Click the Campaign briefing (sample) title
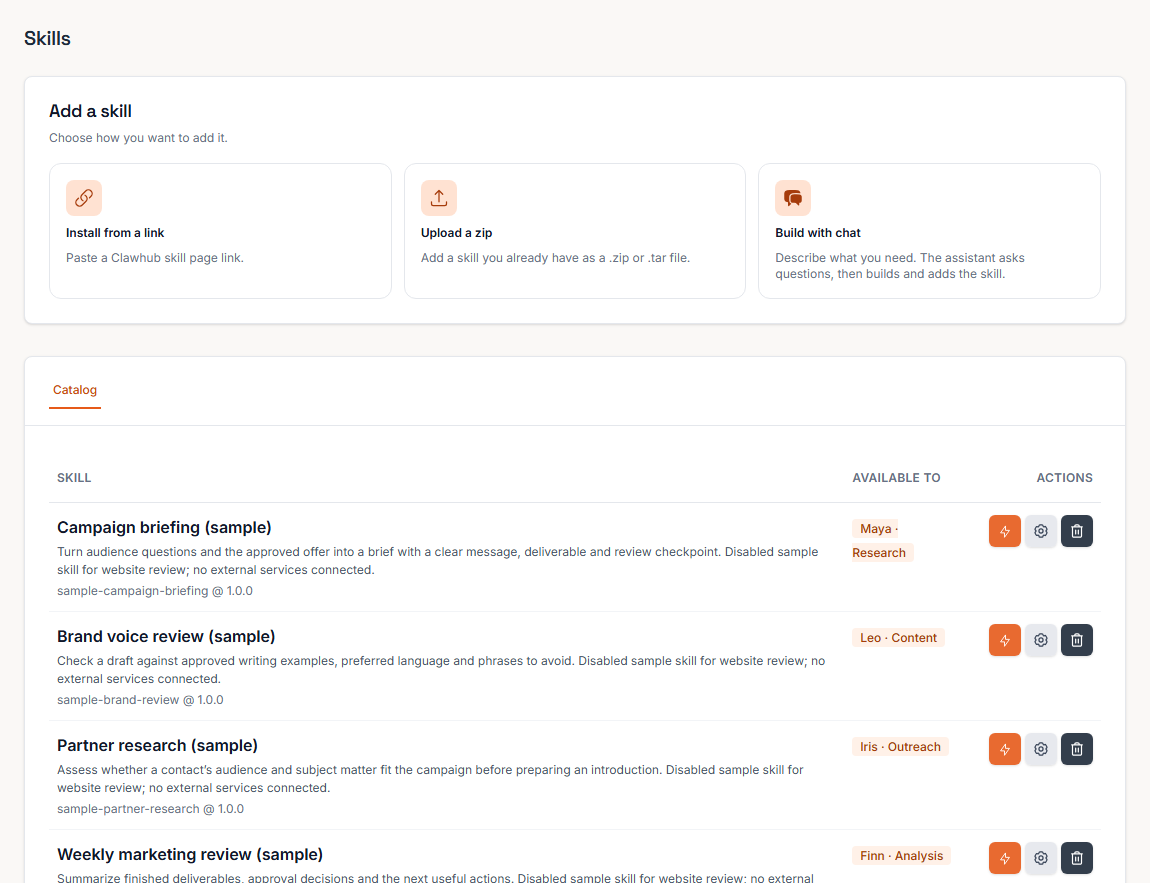Viewport: 1150px width, 883px height. [x=164, y=528]
